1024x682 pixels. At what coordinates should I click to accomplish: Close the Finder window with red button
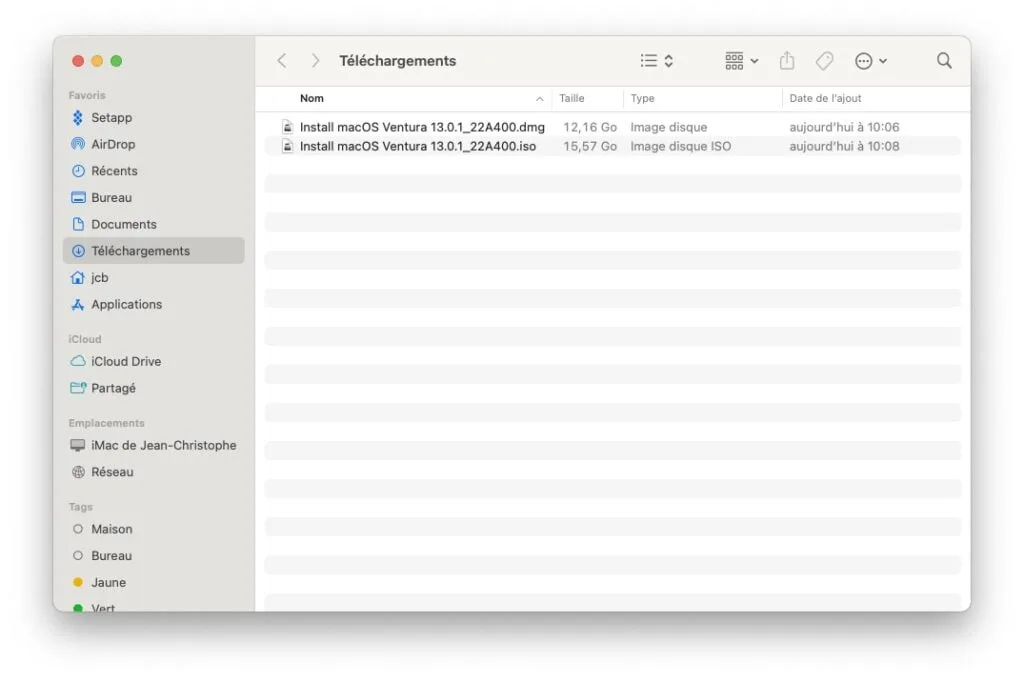[78, 61]
